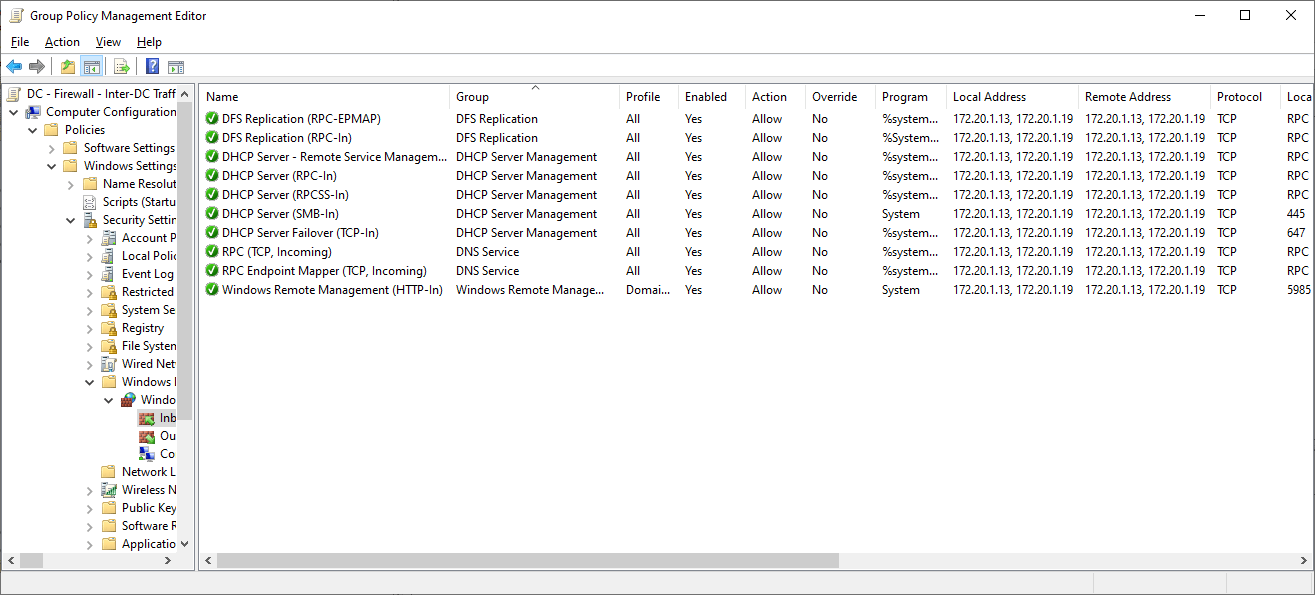
Task: Click the Export List toolbar icon
Action: 120,66
